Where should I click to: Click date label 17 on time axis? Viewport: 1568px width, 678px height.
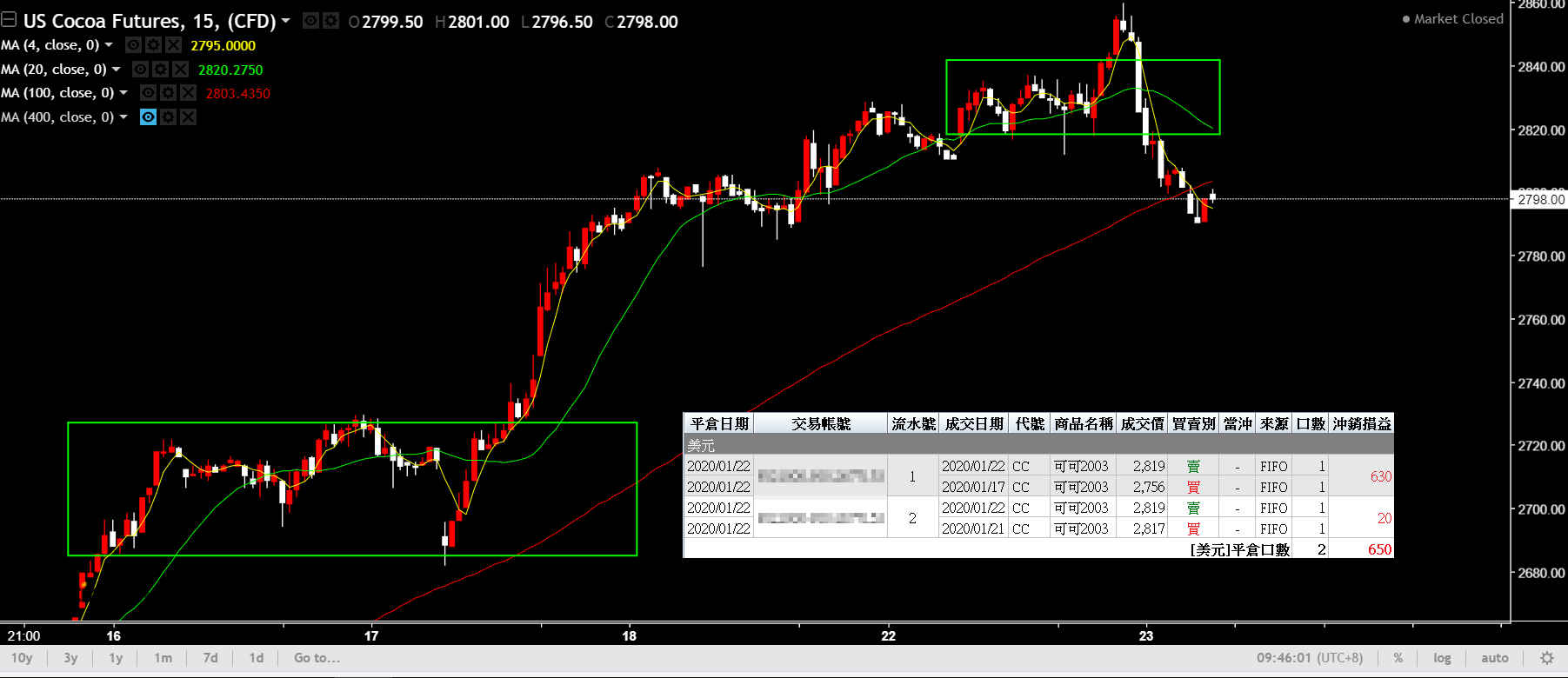pos(371,635)
